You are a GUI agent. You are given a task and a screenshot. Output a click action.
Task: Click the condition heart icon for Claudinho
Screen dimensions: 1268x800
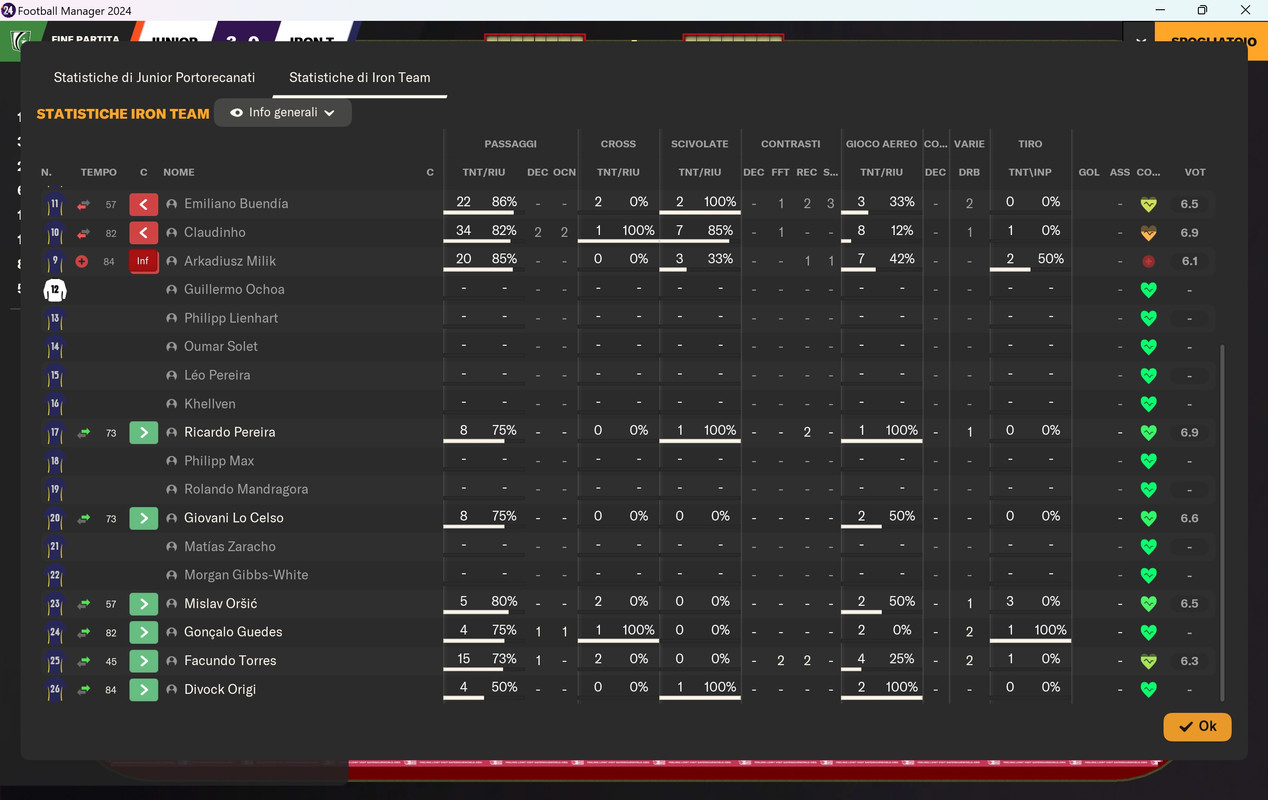coord(1149,233)
